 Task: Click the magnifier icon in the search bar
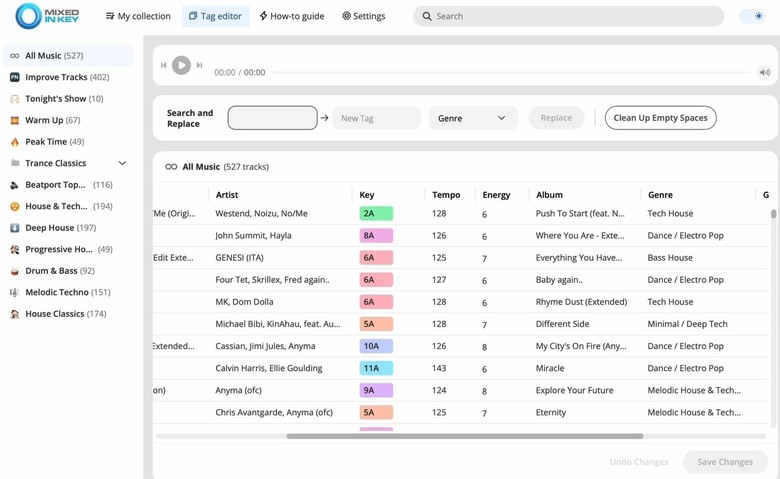[427, 16]
